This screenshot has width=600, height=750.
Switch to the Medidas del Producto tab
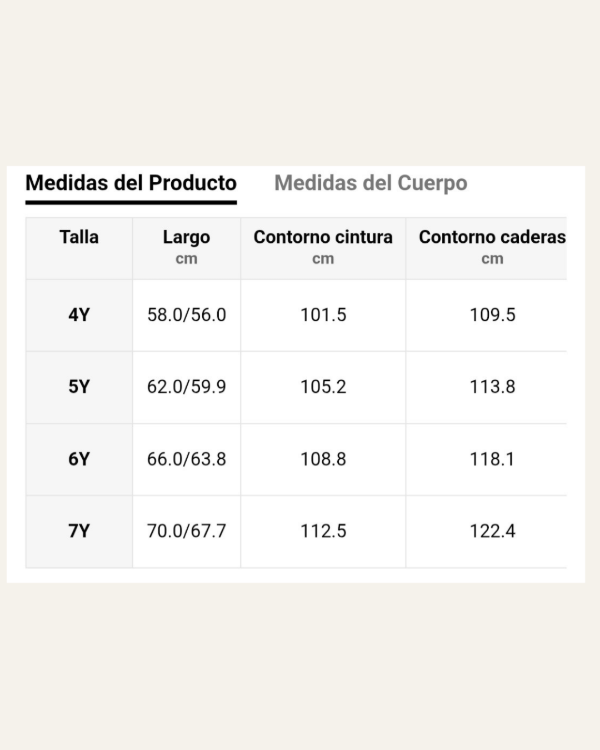(x=131, y=184)
